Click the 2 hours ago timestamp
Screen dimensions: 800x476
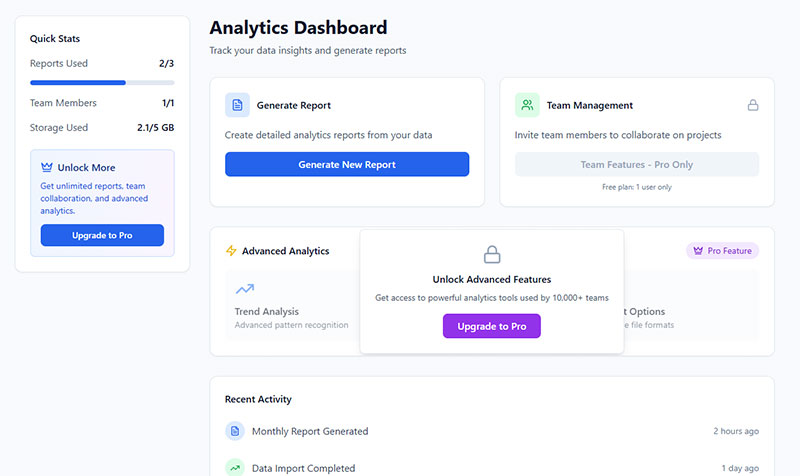point(736,431)
